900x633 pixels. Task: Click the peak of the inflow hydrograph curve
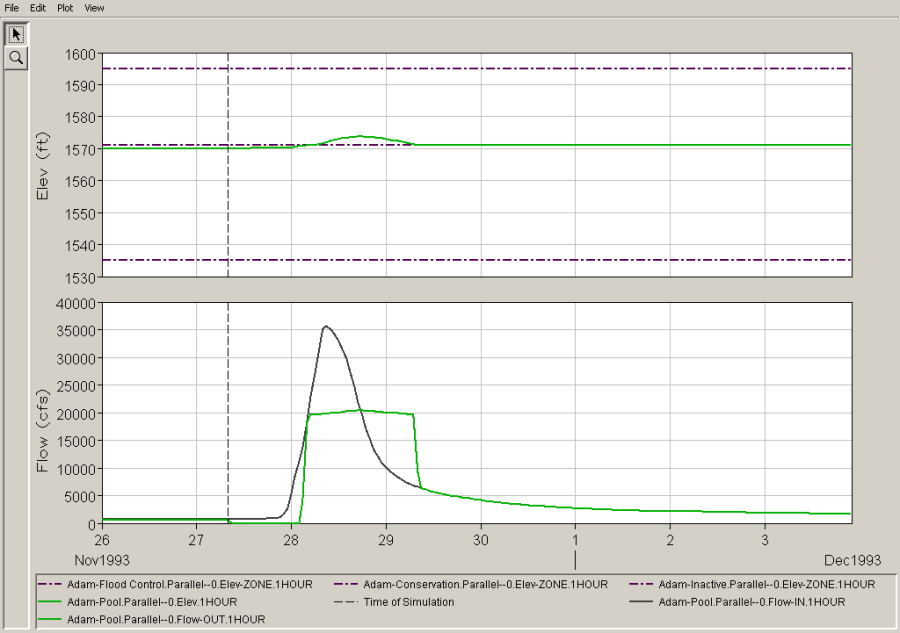326,326
